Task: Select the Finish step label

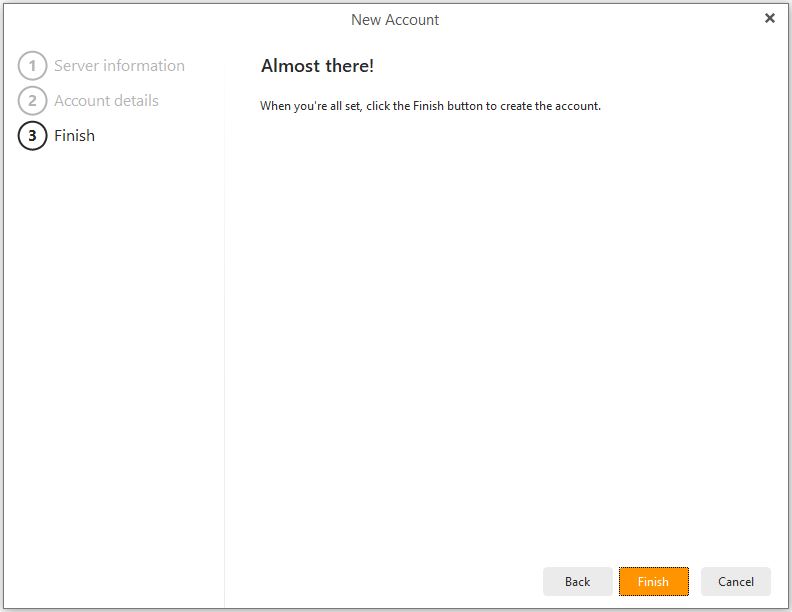Action: (x=74, y=135)
